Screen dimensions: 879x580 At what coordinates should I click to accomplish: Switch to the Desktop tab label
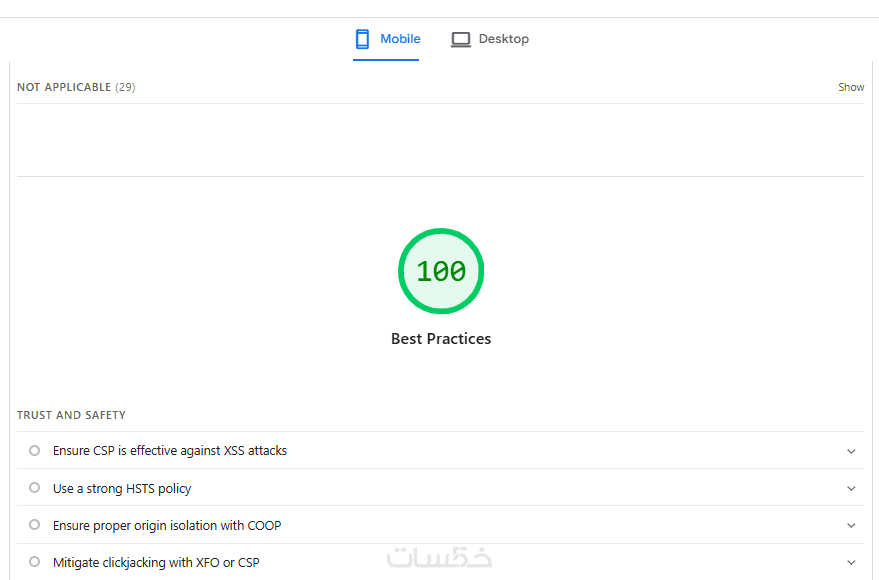[503, 39]
